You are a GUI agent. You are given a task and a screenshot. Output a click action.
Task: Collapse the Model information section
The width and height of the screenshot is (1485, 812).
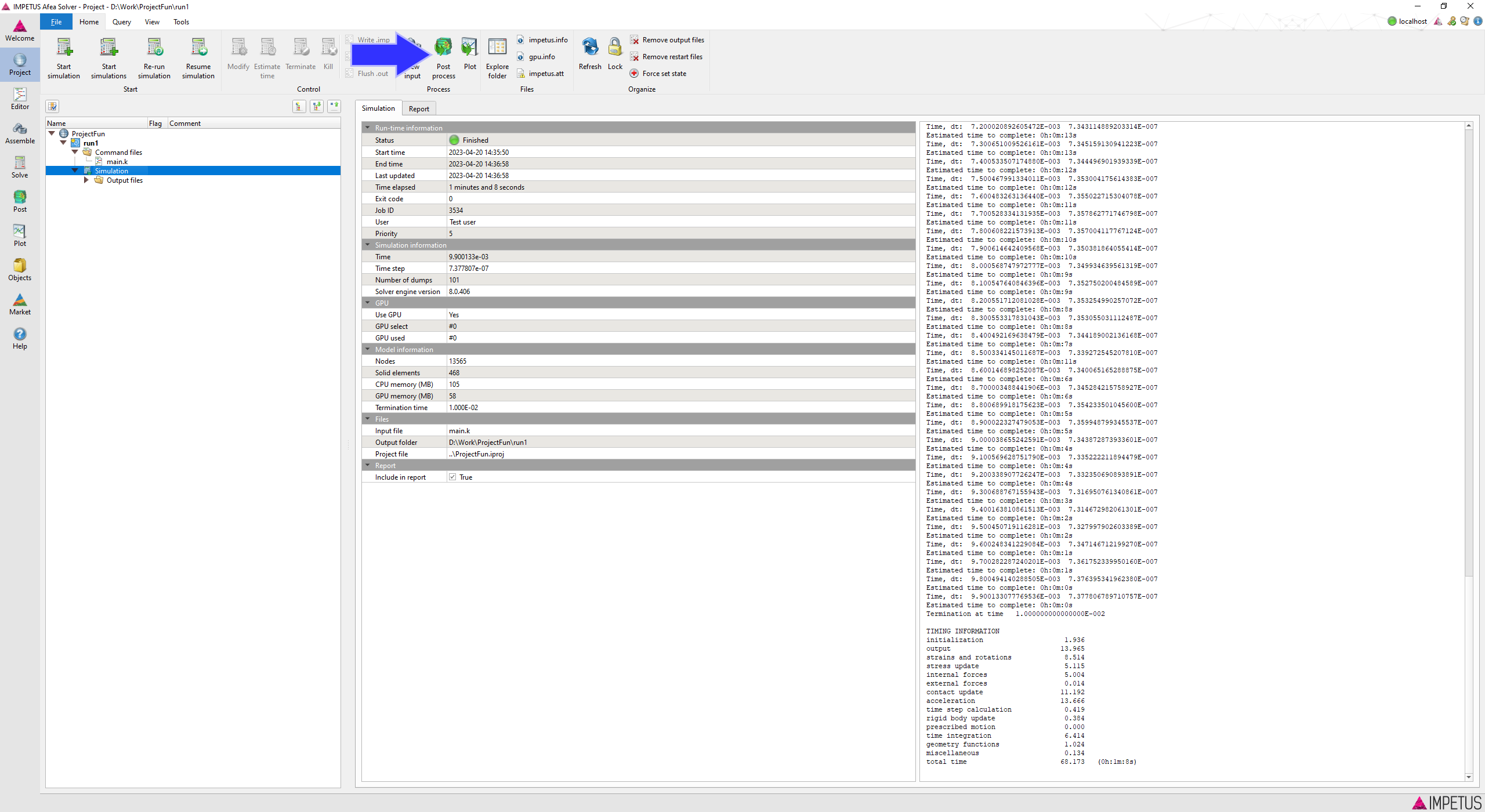(x=367, y=349)
